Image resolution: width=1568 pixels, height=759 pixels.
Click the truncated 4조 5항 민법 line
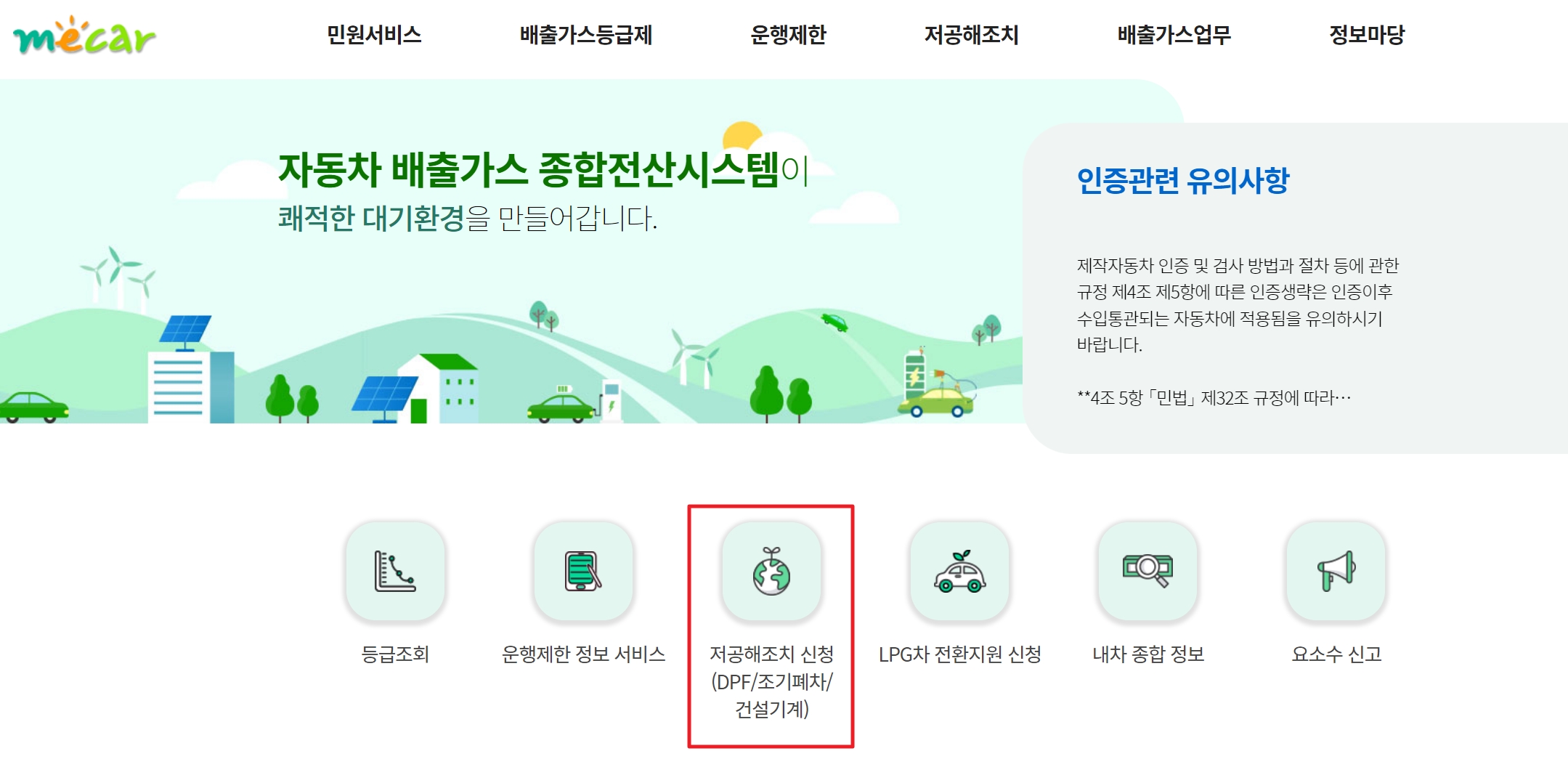point(1214,398)
